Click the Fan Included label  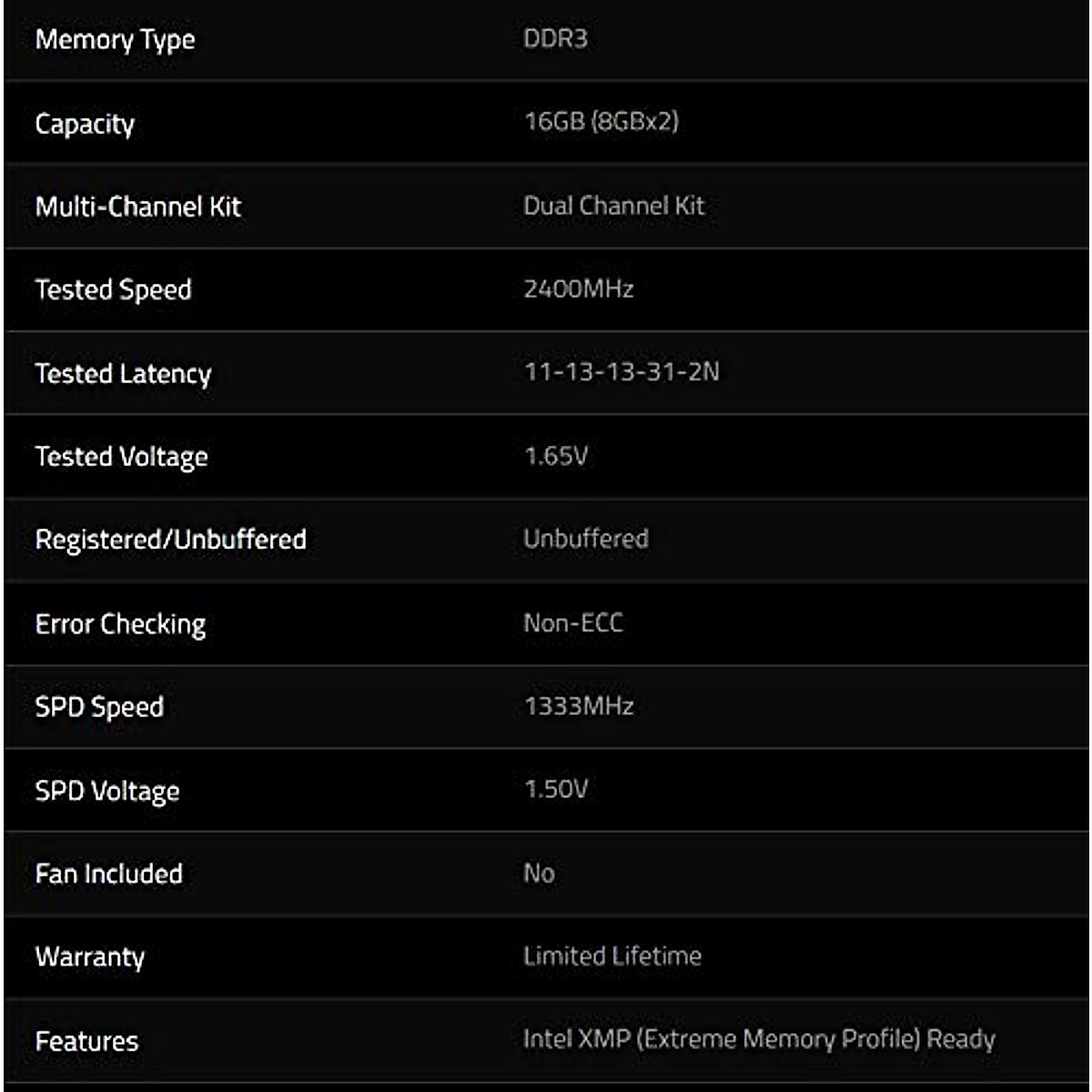108,874
